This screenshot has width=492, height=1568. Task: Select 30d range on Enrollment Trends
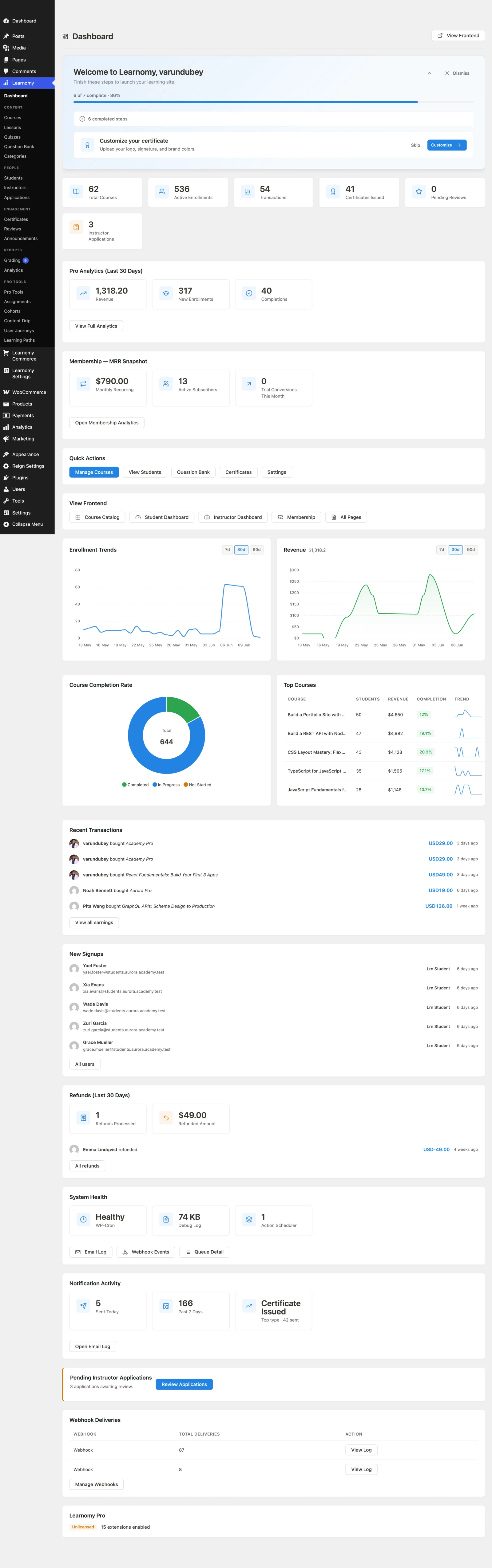click(x=241, y=550)
